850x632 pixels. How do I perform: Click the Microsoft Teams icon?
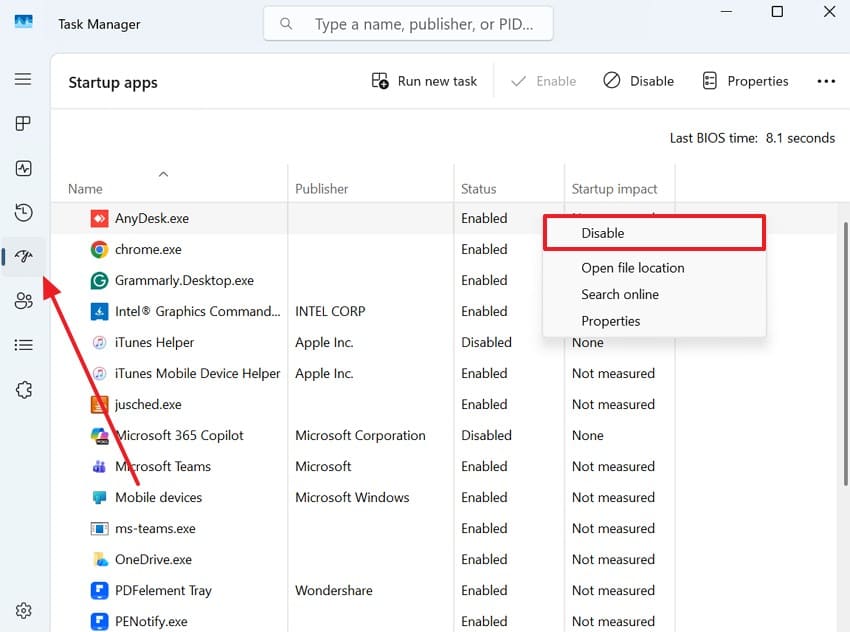click(x=99, y=466)
